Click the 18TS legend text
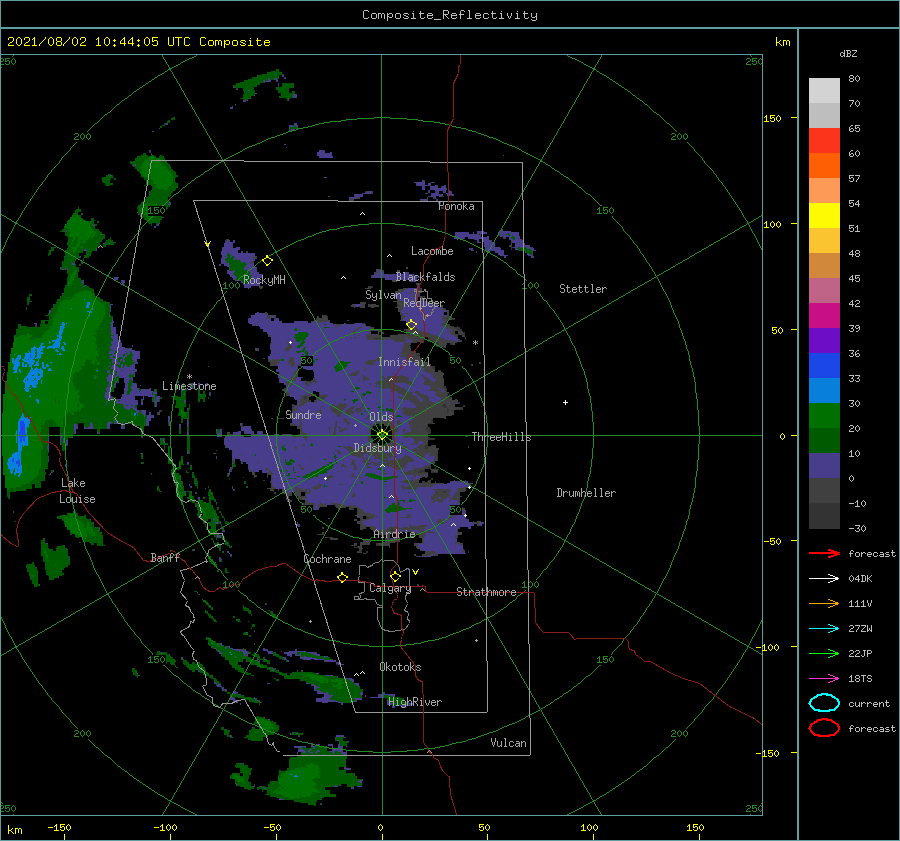The width and height of the screenshot is (900, 841). (x=860, y=679)
